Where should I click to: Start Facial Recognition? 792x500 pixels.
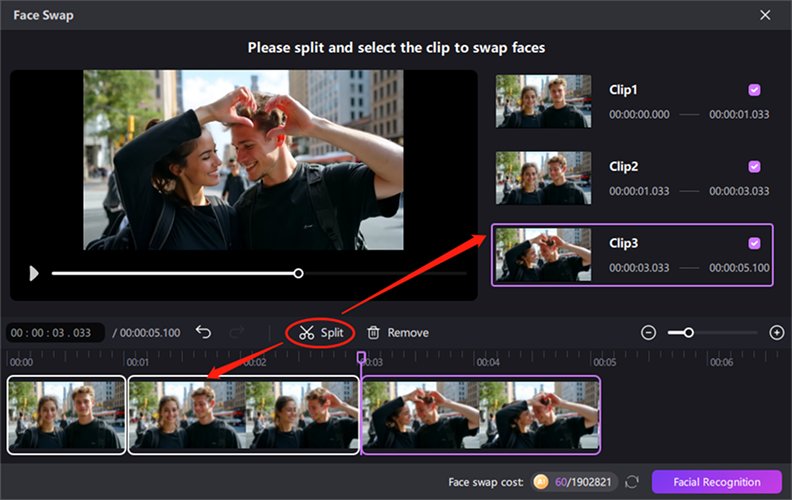[716, 482]
